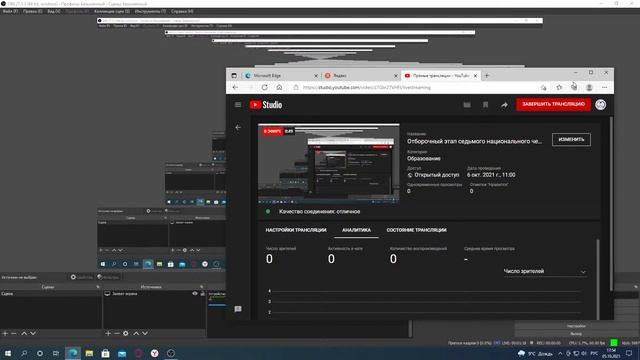Click the live stream preview thumbnail
Screen dimensions: 640x360
tap(329, 164)
